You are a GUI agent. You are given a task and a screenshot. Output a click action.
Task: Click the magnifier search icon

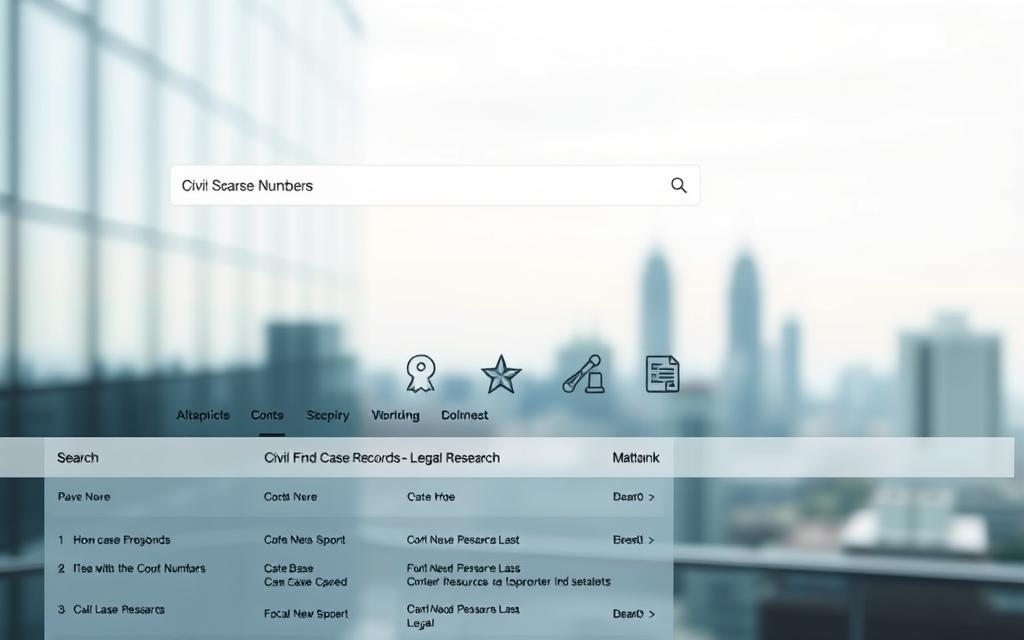679,185
